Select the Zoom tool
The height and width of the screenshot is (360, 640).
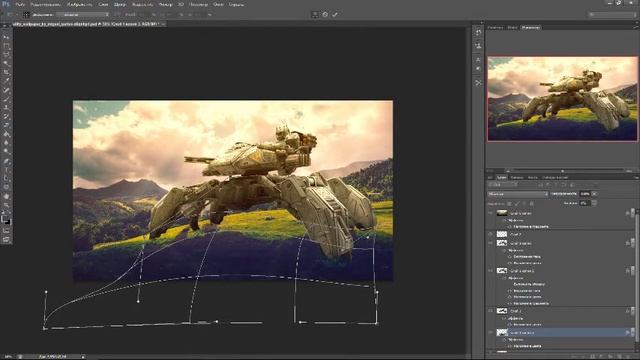(6, 205)
